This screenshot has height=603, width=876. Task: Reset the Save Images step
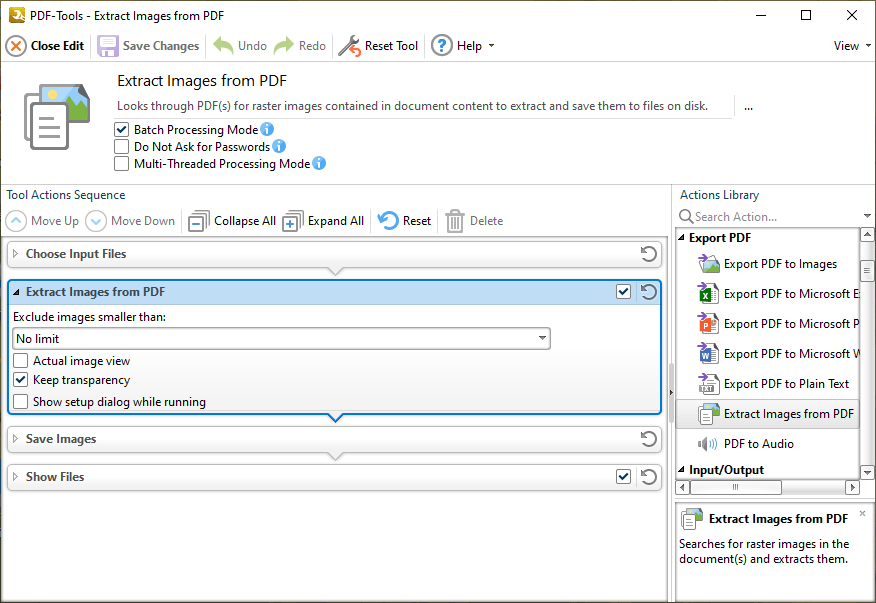(648, 439)
